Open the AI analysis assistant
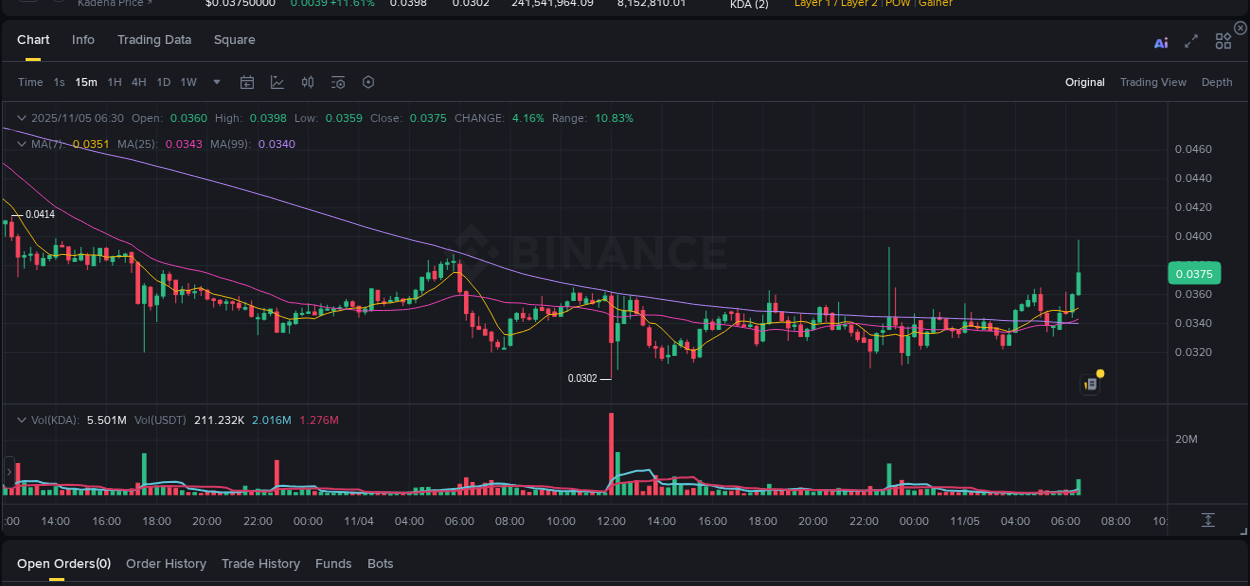The image size is (1250, 586). [1160, 42]
